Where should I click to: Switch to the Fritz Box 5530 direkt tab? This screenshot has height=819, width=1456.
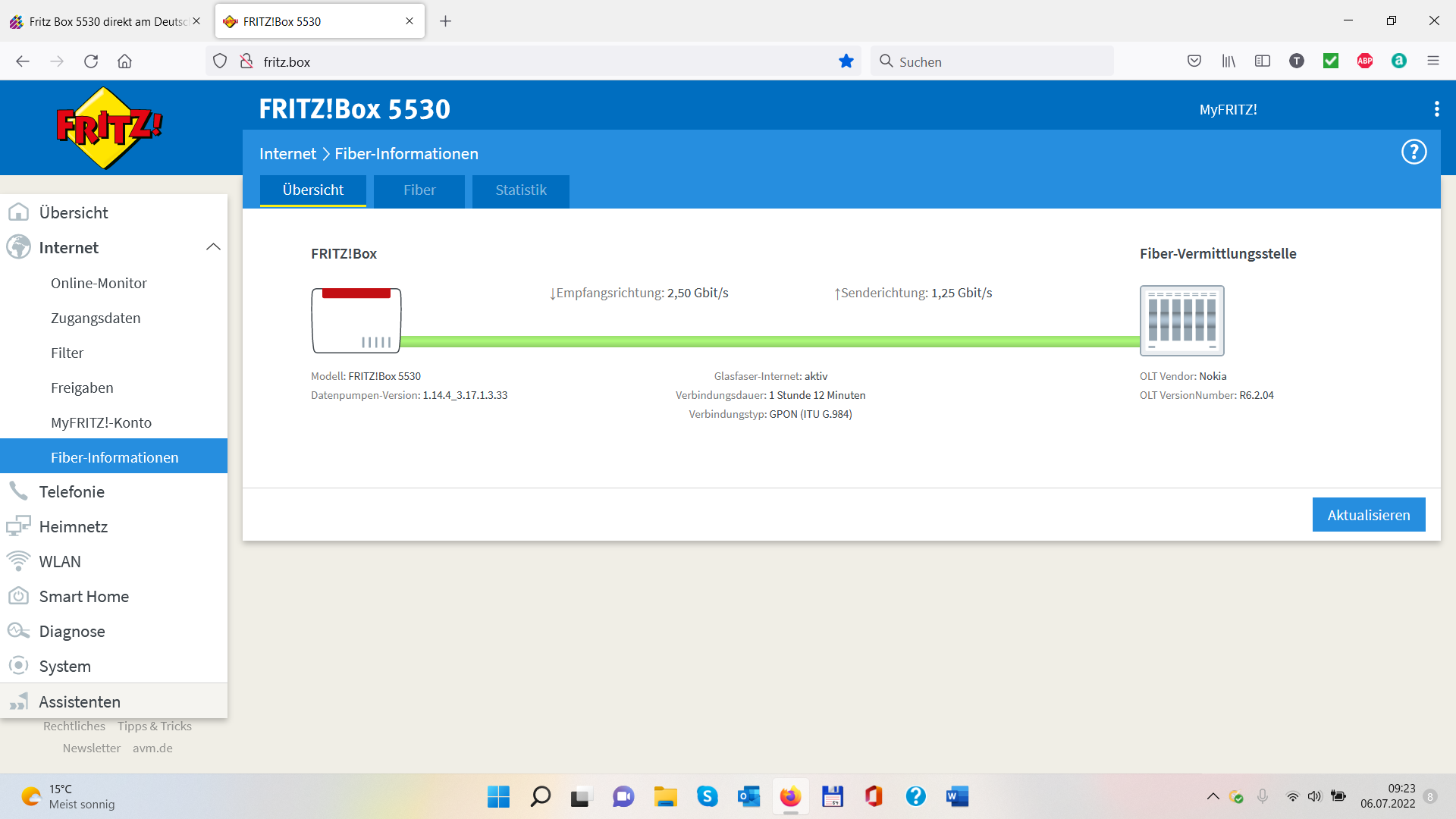tap(106, 21)
